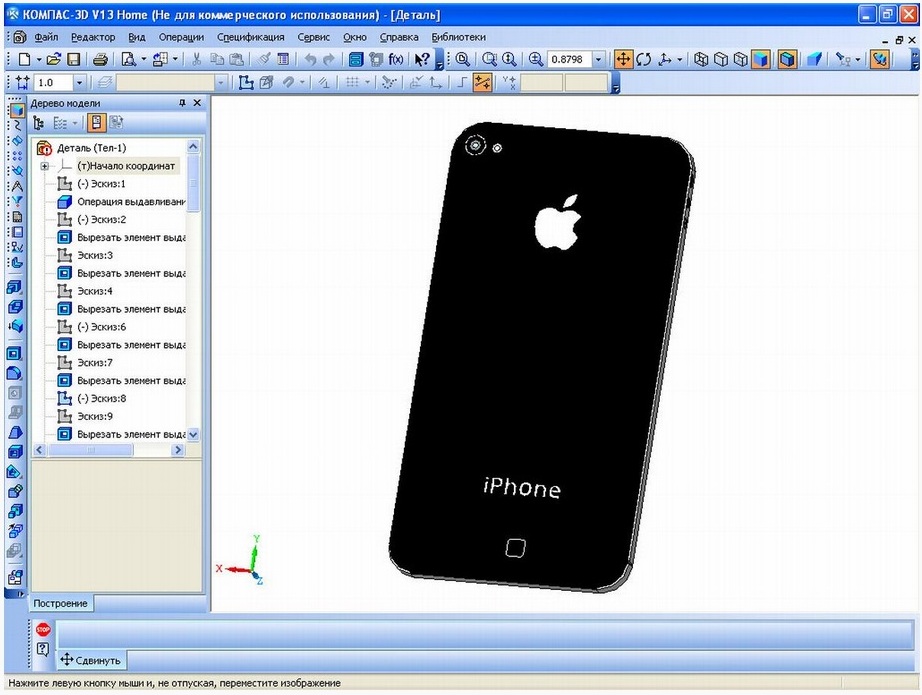Image resolution: width=922 pixels, height=695 pixels.
Task: Toggle the simplified display button at toolbar end
Action: point(880,59)
